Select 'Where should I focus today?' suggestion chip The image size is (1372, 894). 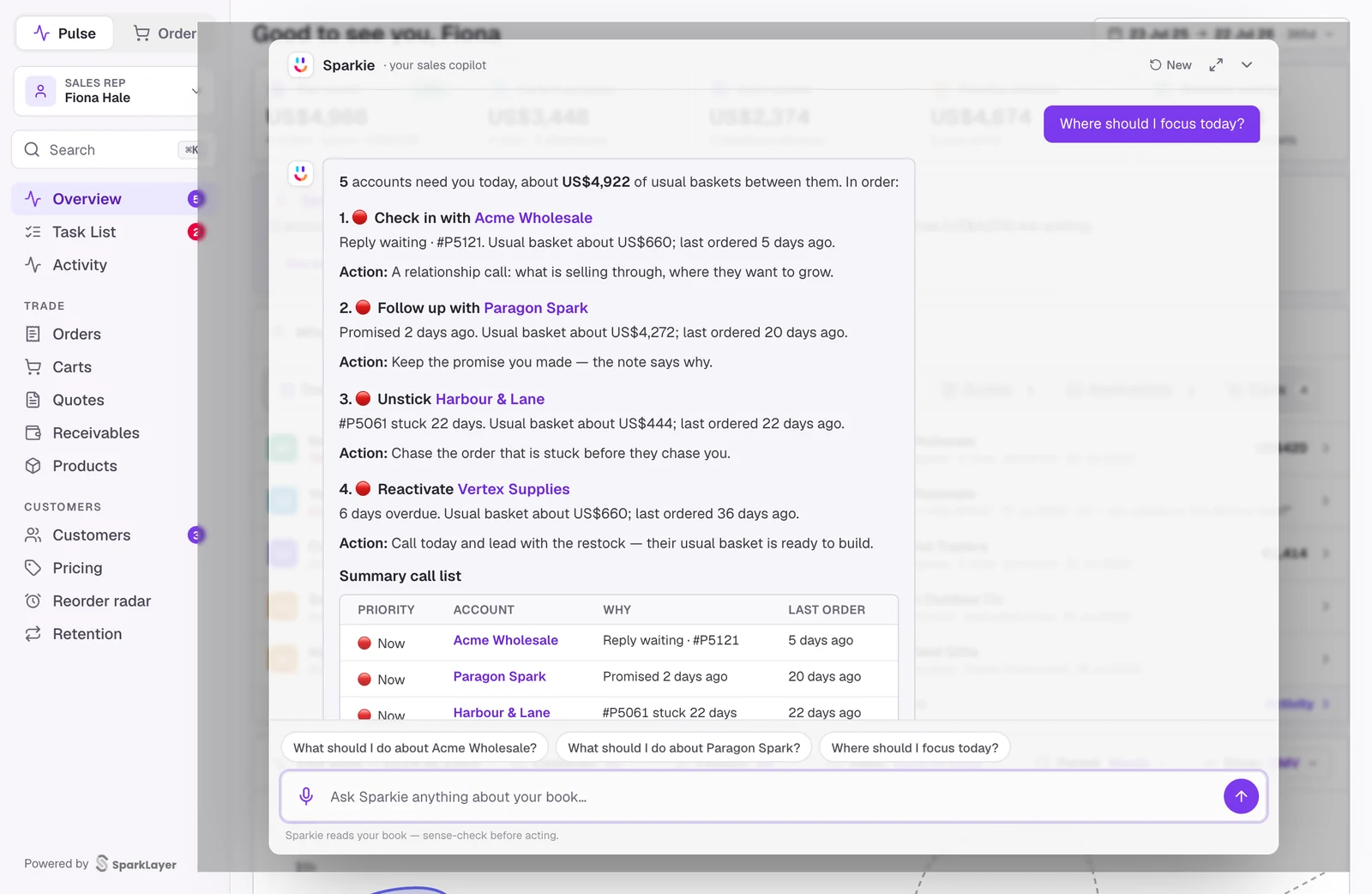[915, 748]
